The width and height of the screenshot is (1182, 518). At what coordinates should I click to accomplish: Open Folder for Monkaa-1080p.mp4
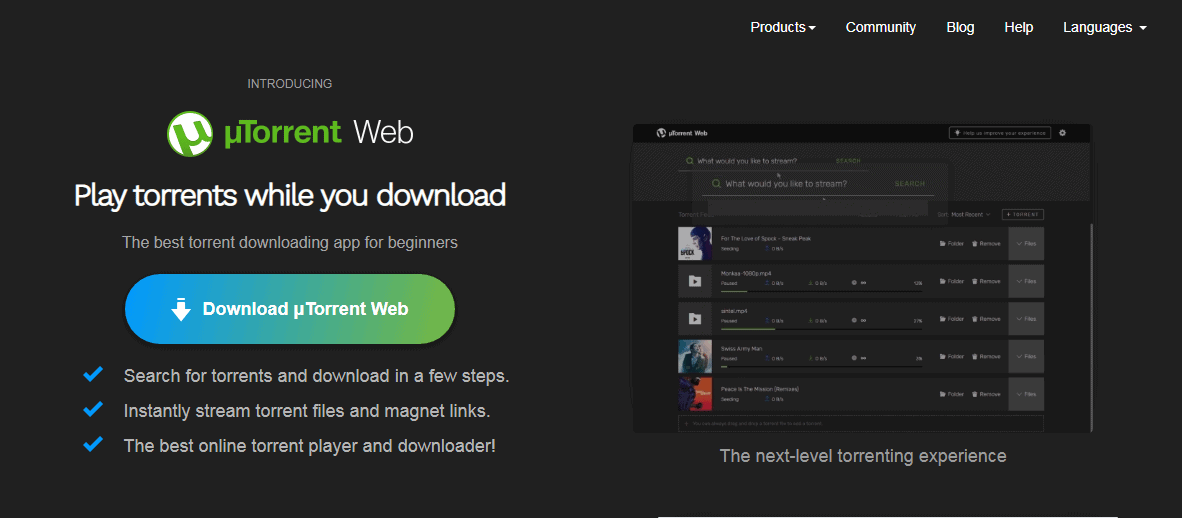(951, 281)
